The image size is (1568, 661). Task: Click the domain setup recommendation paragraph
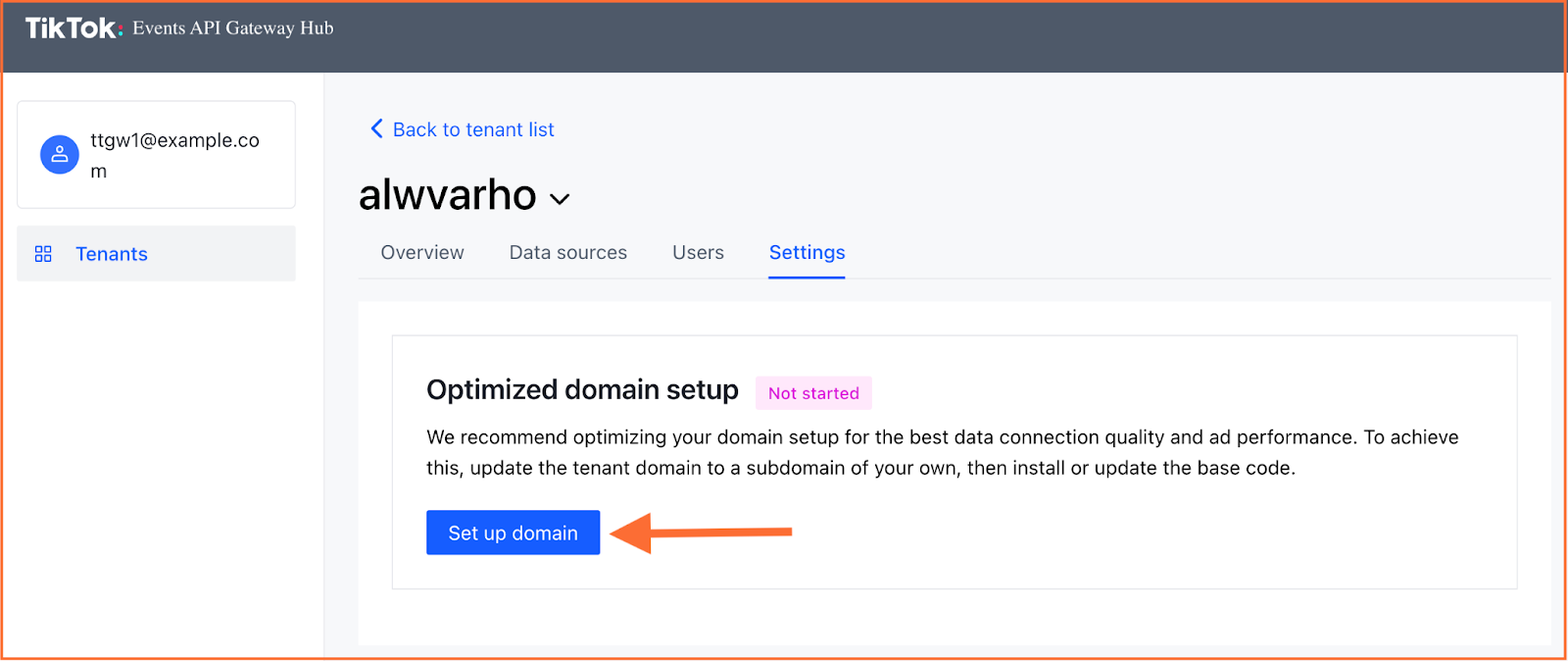pyautogui.click(x=943, y=452)
